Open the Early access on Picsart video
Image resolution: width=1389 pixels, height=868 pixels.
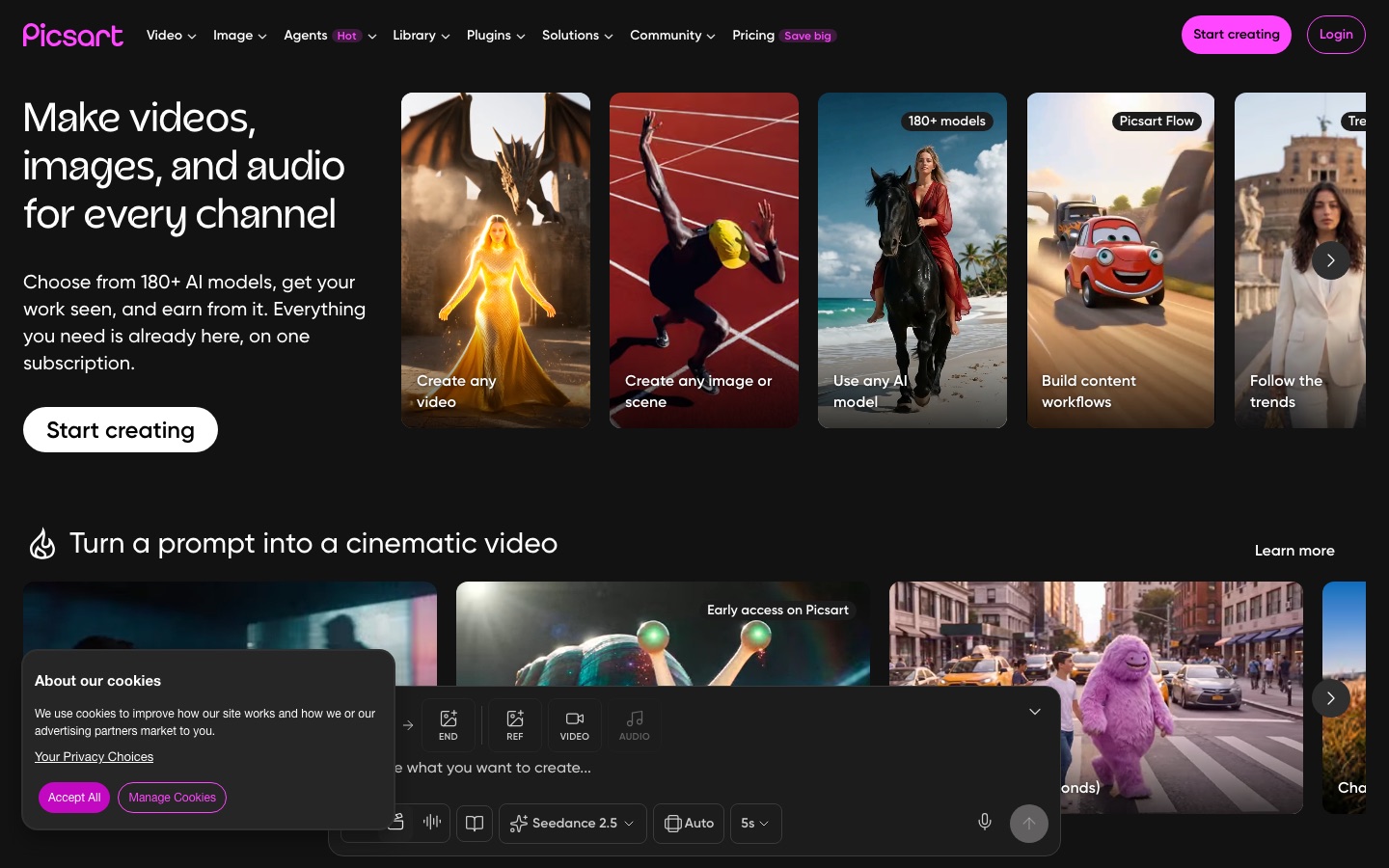[x=663, y=633]
